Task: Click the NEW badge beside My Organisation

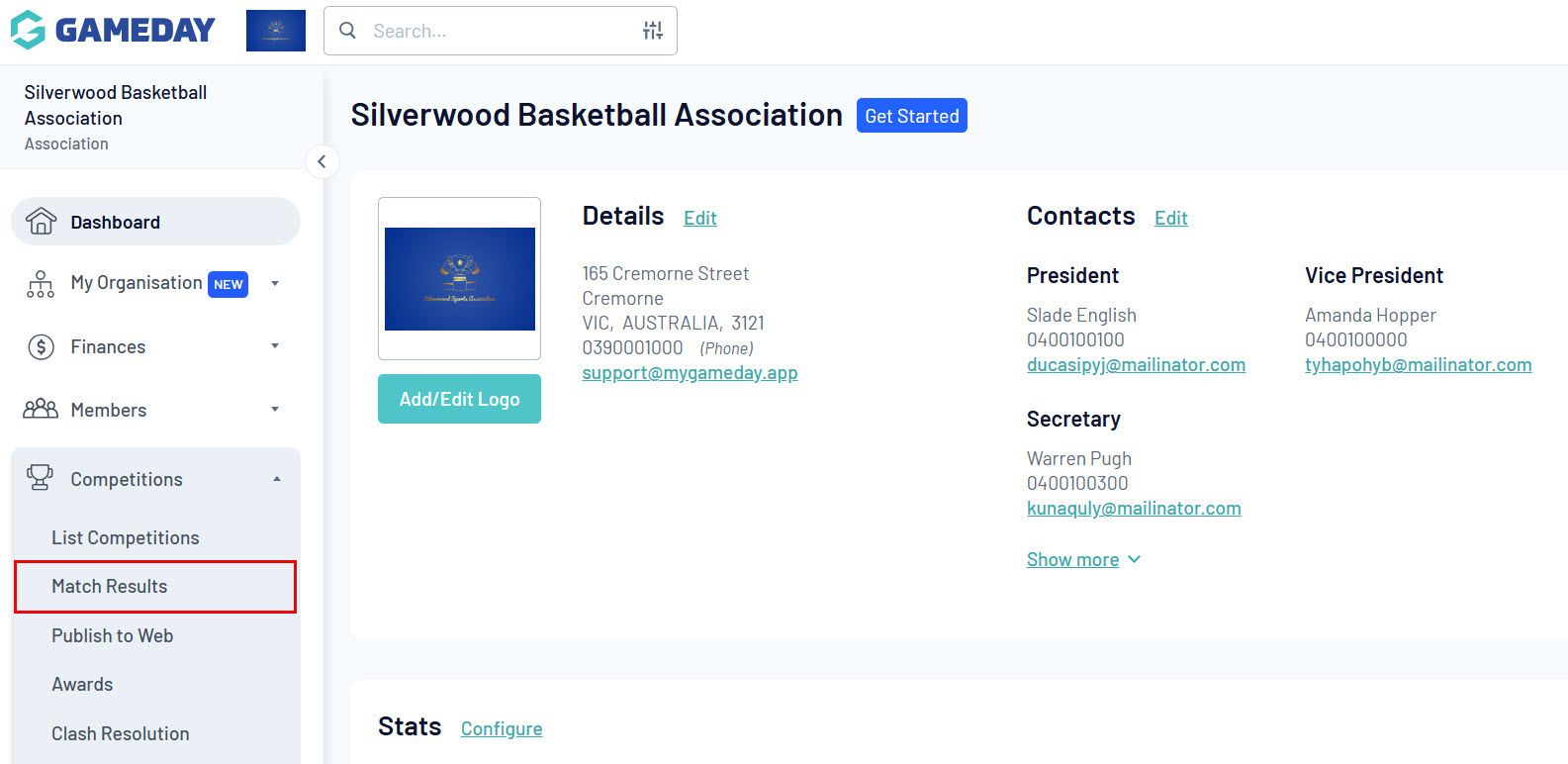Action: point(229,284)
